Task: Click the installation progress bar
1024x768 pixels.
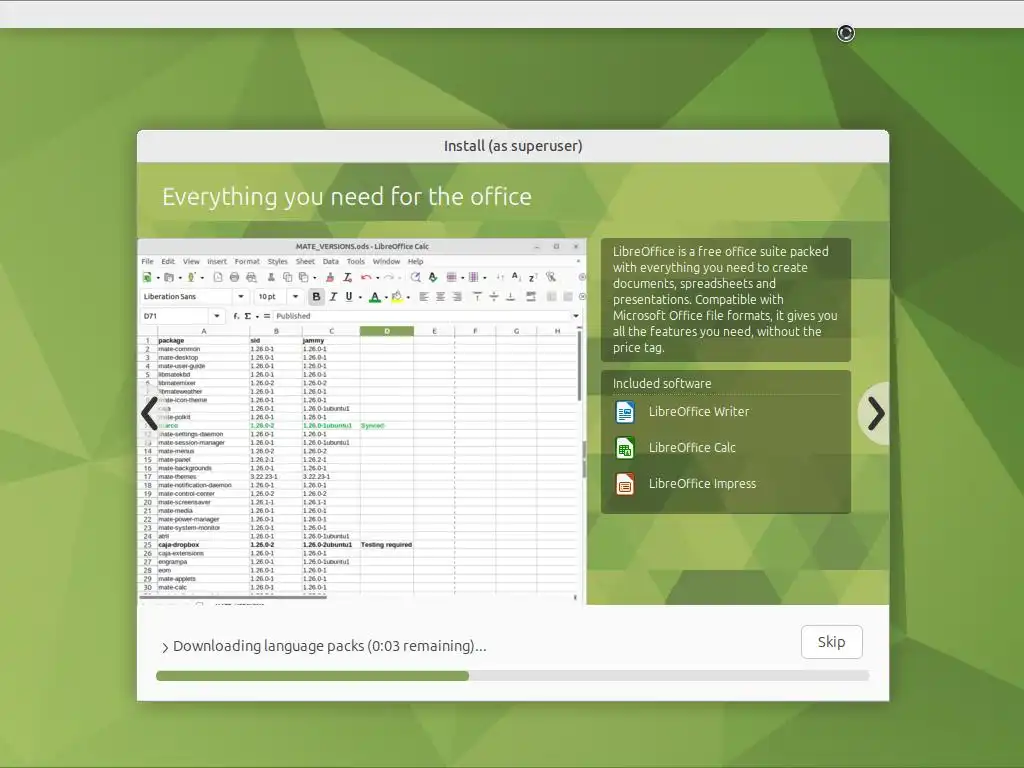Action: (513, 675)
